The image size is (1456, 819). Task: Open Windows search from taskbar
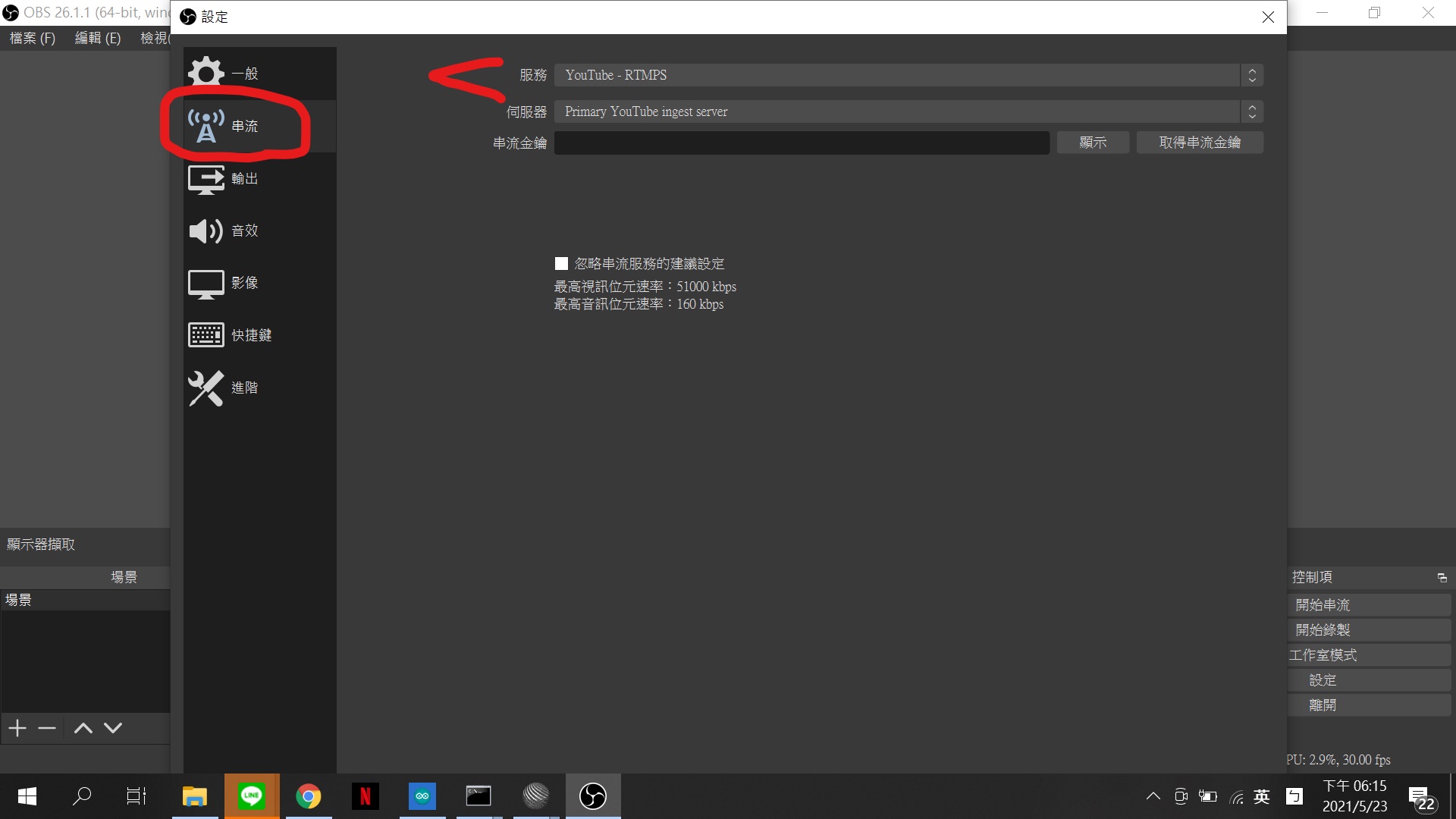pos(82,796)
